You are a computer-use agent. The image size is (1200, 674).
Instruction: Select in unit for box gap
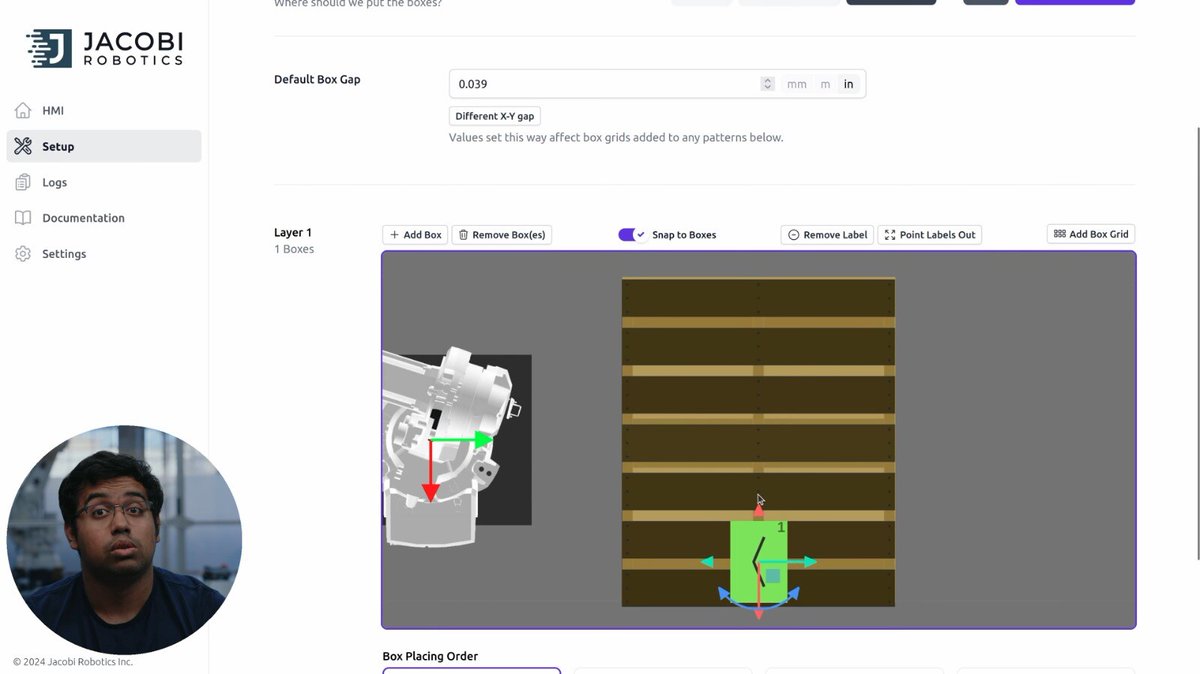click(848, 84)
